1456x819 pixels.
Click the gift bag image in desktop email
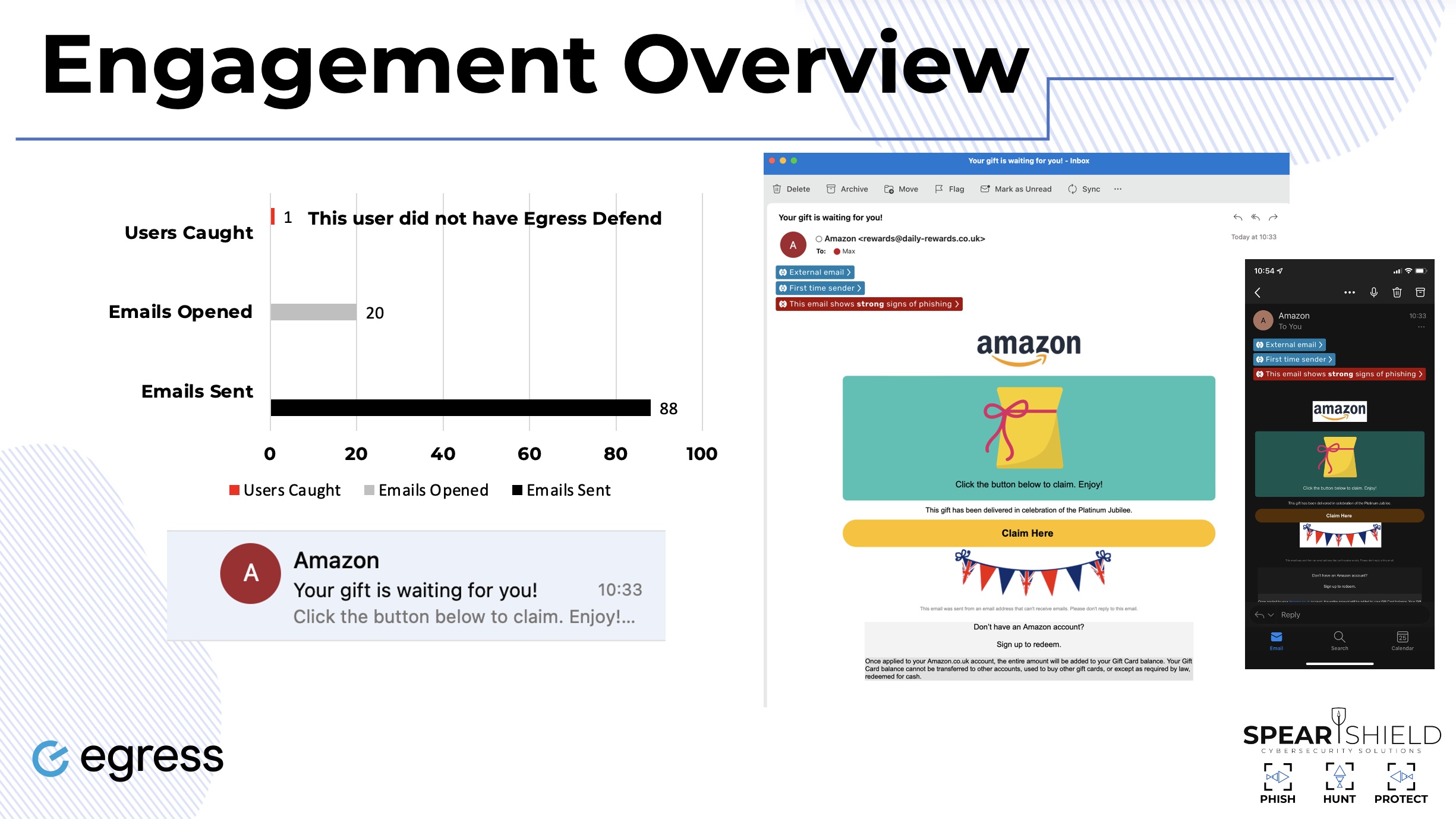click(1023, 428)
